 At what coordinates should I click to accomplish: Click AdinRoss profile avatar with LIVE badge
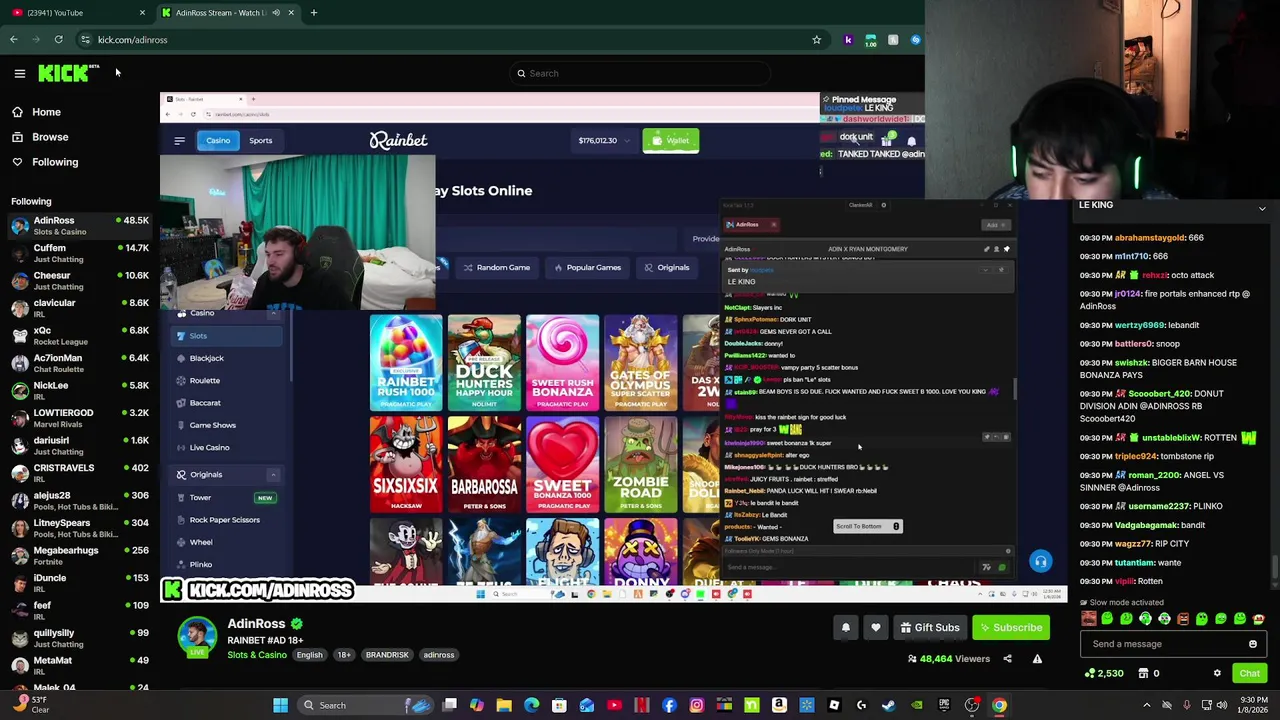(196, 637)
